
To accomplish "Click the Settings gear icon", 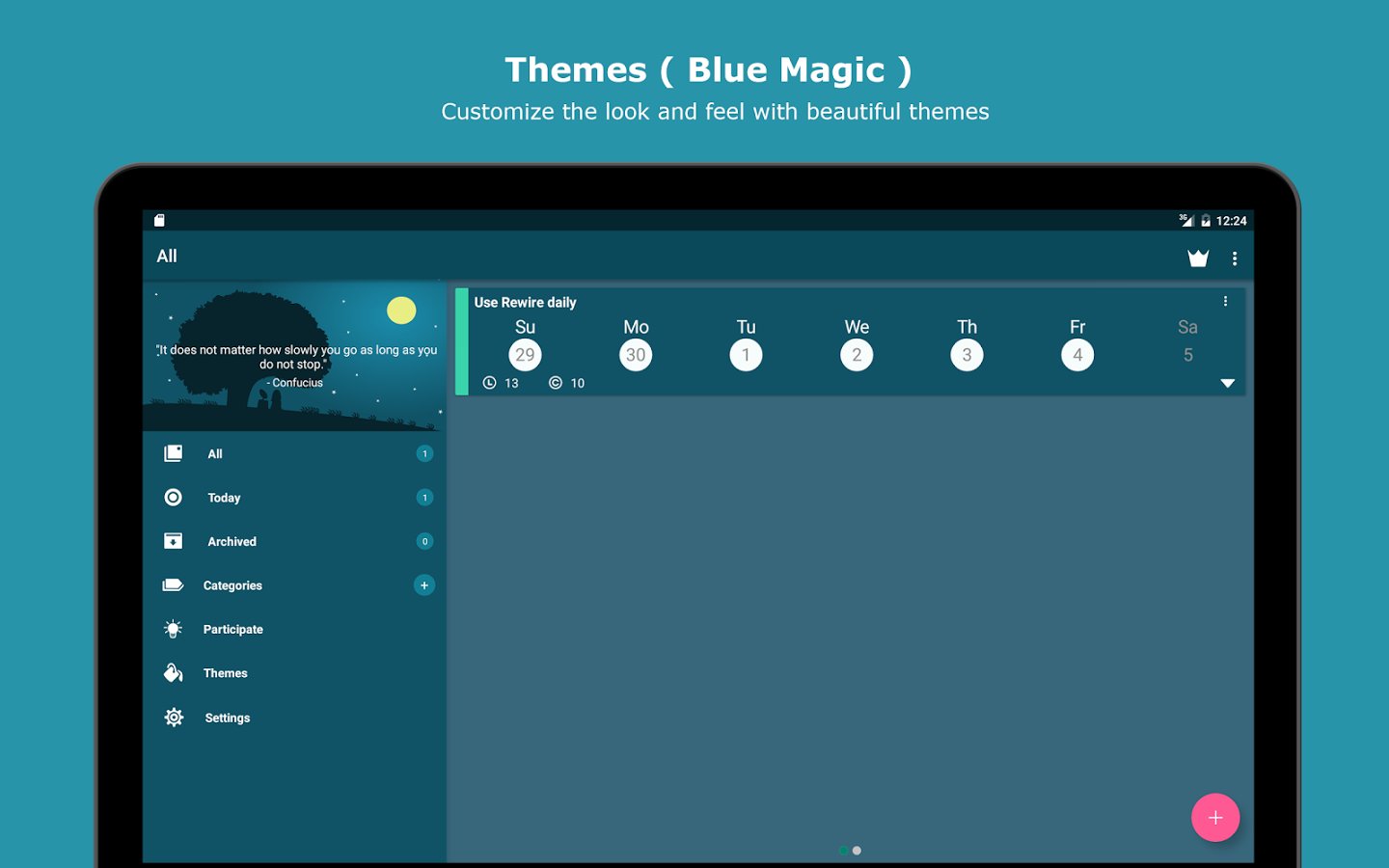I will click(174, 718).
